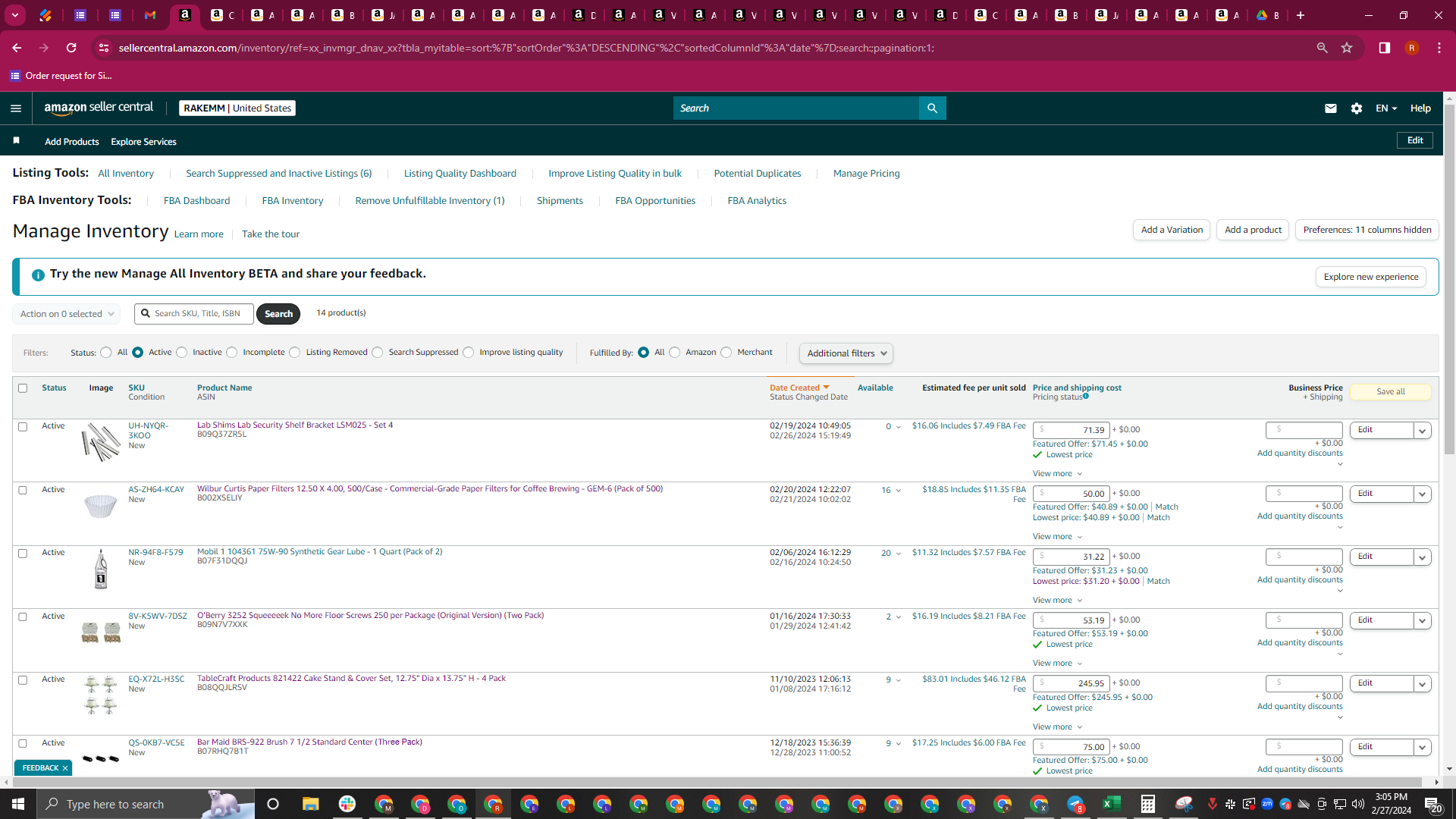Click Explore new experience button

click(x=1371, y=277)
